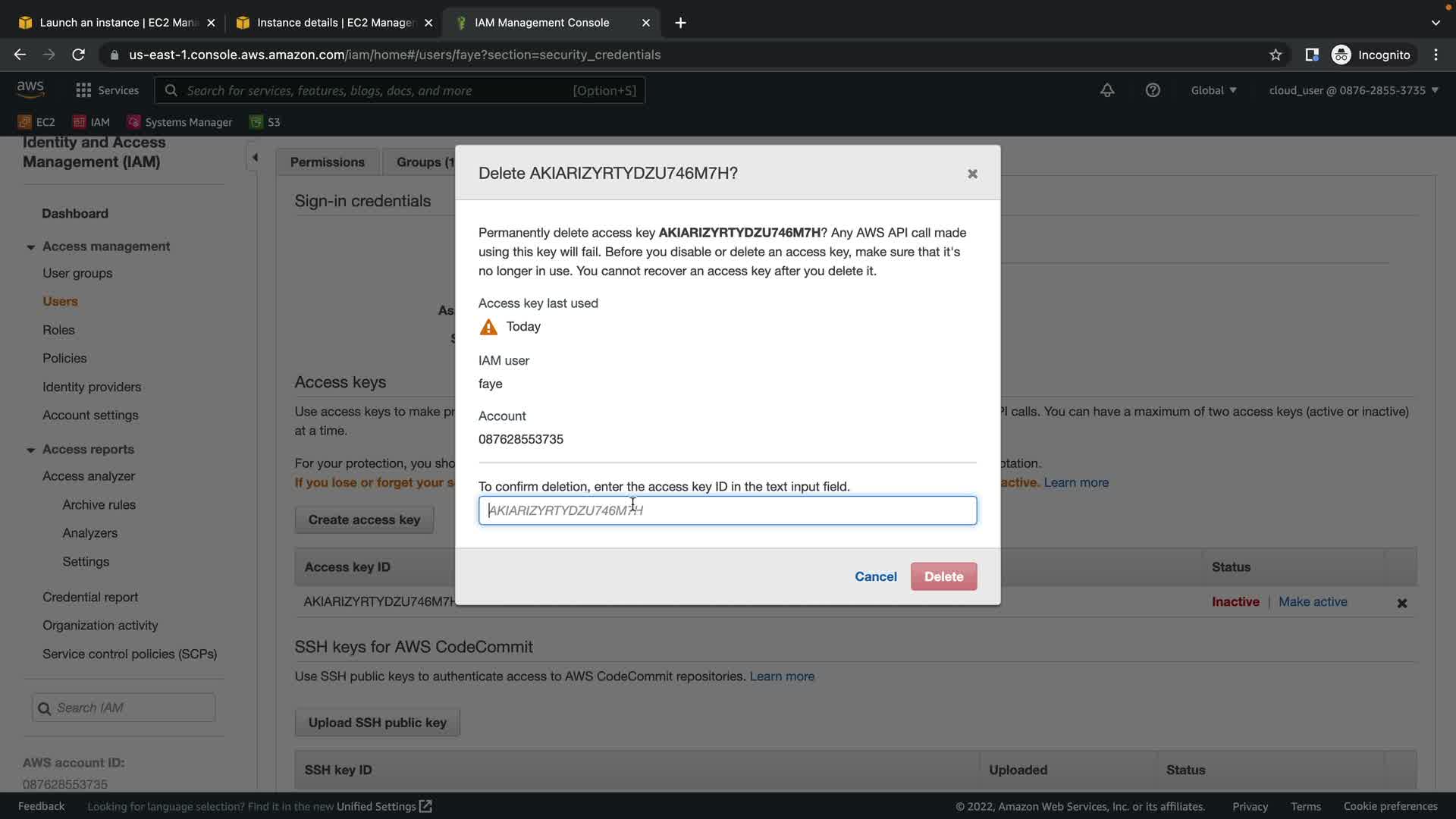Open the EC2 favorites shortcut

point(36,122)
